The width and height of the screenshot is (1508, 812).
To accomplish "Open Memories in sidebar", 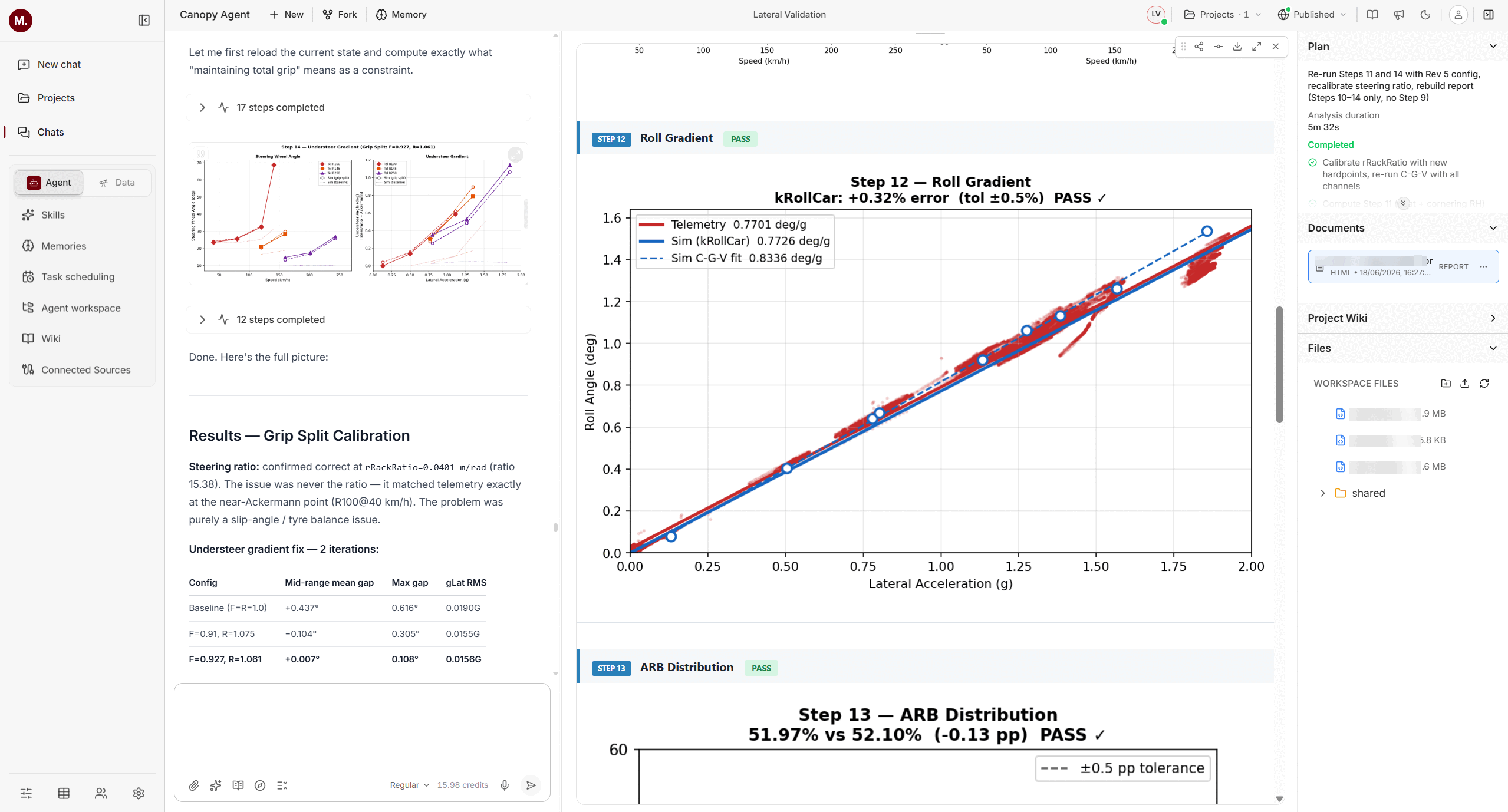I will 64,246.
